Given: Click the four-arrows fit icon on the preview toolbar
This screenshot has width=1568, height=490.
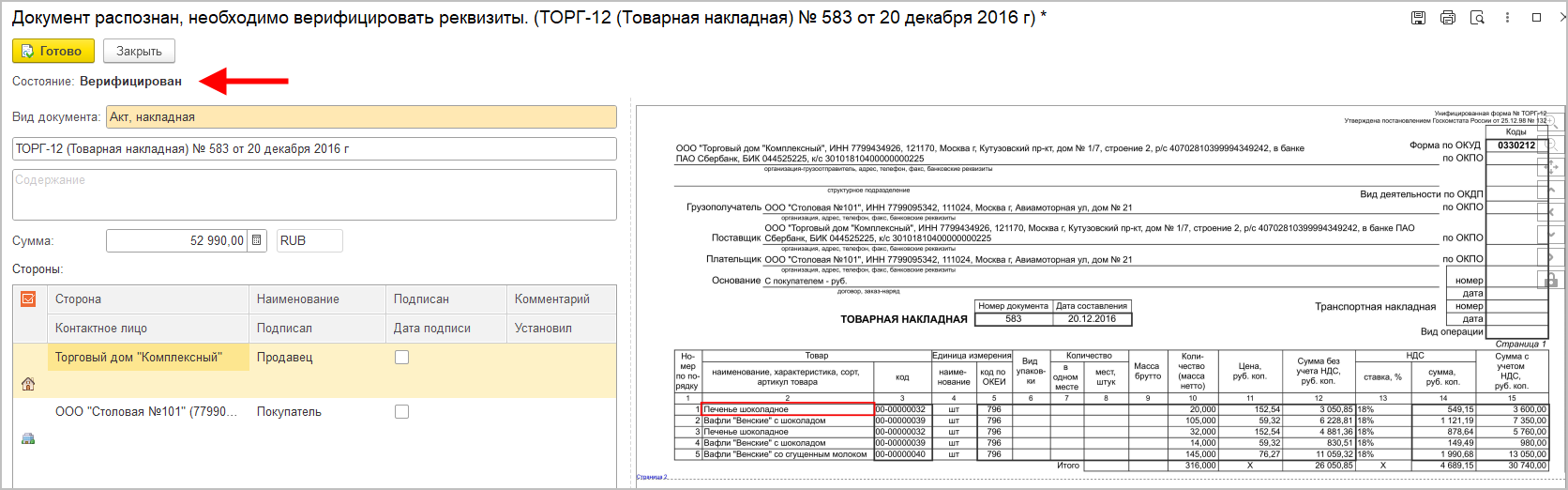Looking at the screenshot, I should (1550, 167).
